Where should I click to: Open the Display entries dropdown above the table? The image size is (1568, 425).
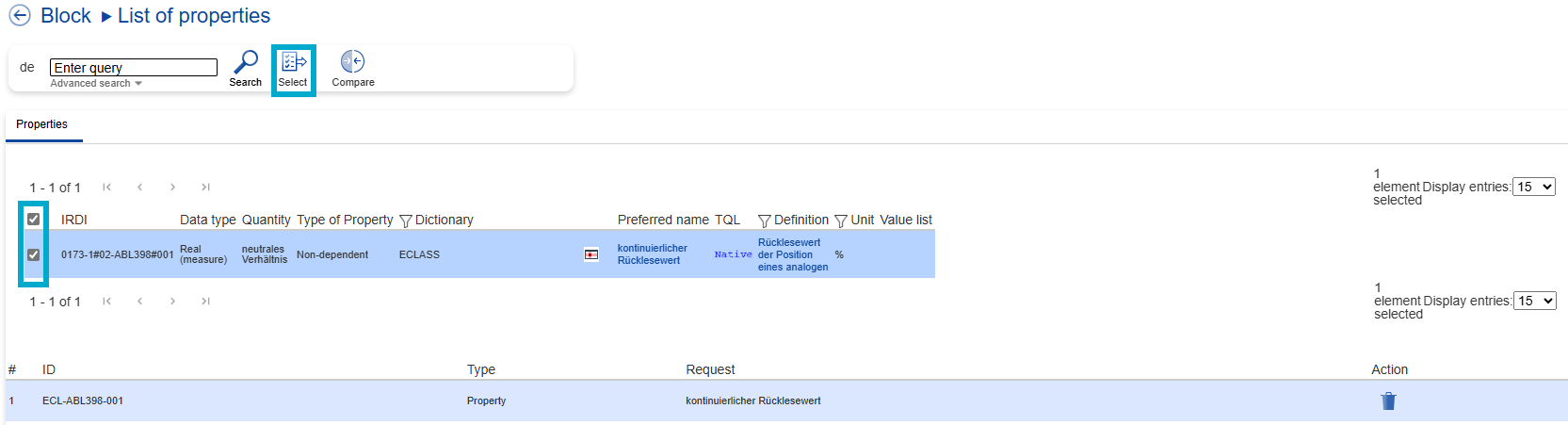tap(1533, 187)
